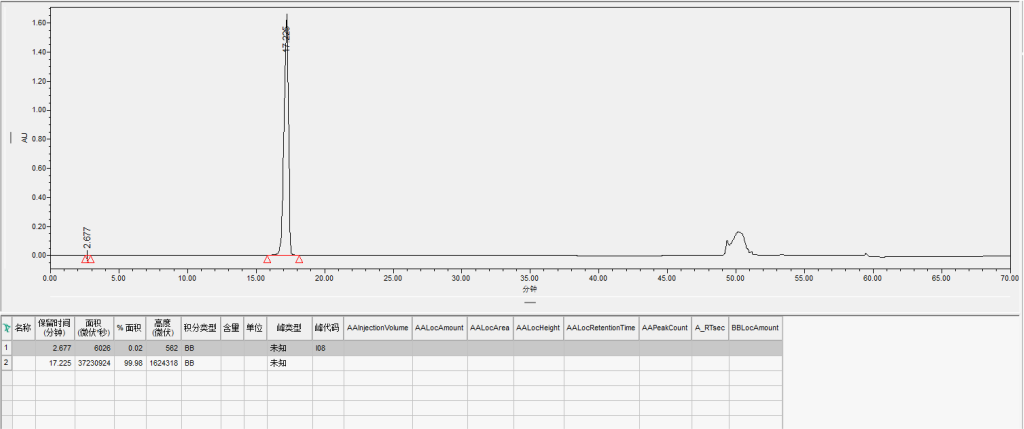Click the % 面积 column header
The height and width of the screenshot is (429, 1024).
coord(130,327)
